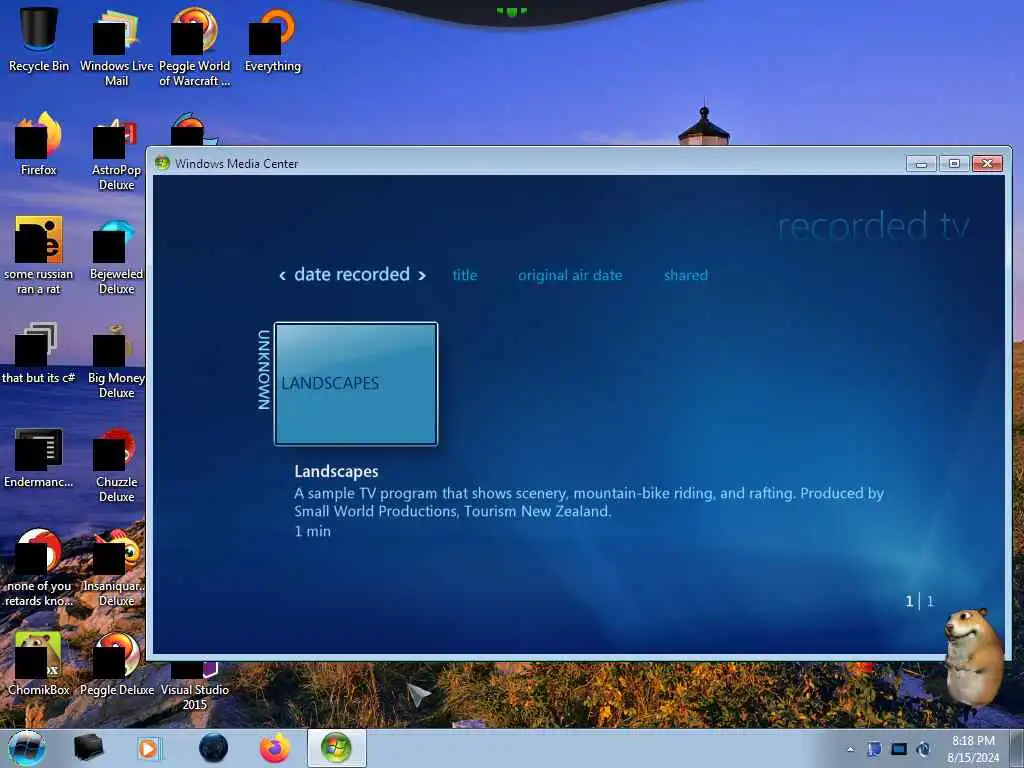Viewport: 1024px width, 768px height.
Task: Open Windows Media Player in taskbar
Action: pos(148,748)
